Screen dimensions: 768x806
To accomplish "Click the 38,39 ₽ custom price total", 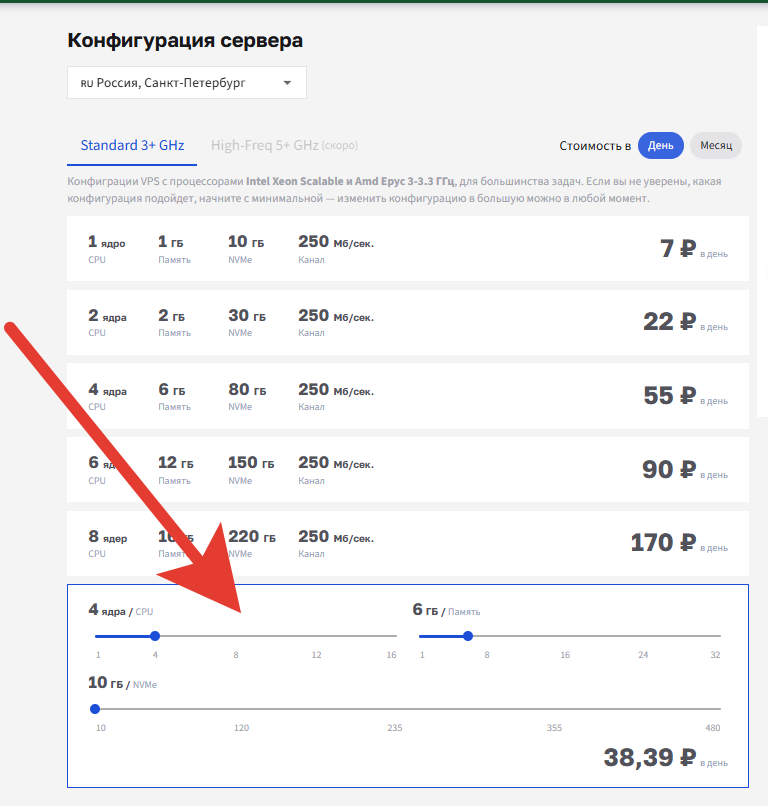I will (x=650, y=758).
